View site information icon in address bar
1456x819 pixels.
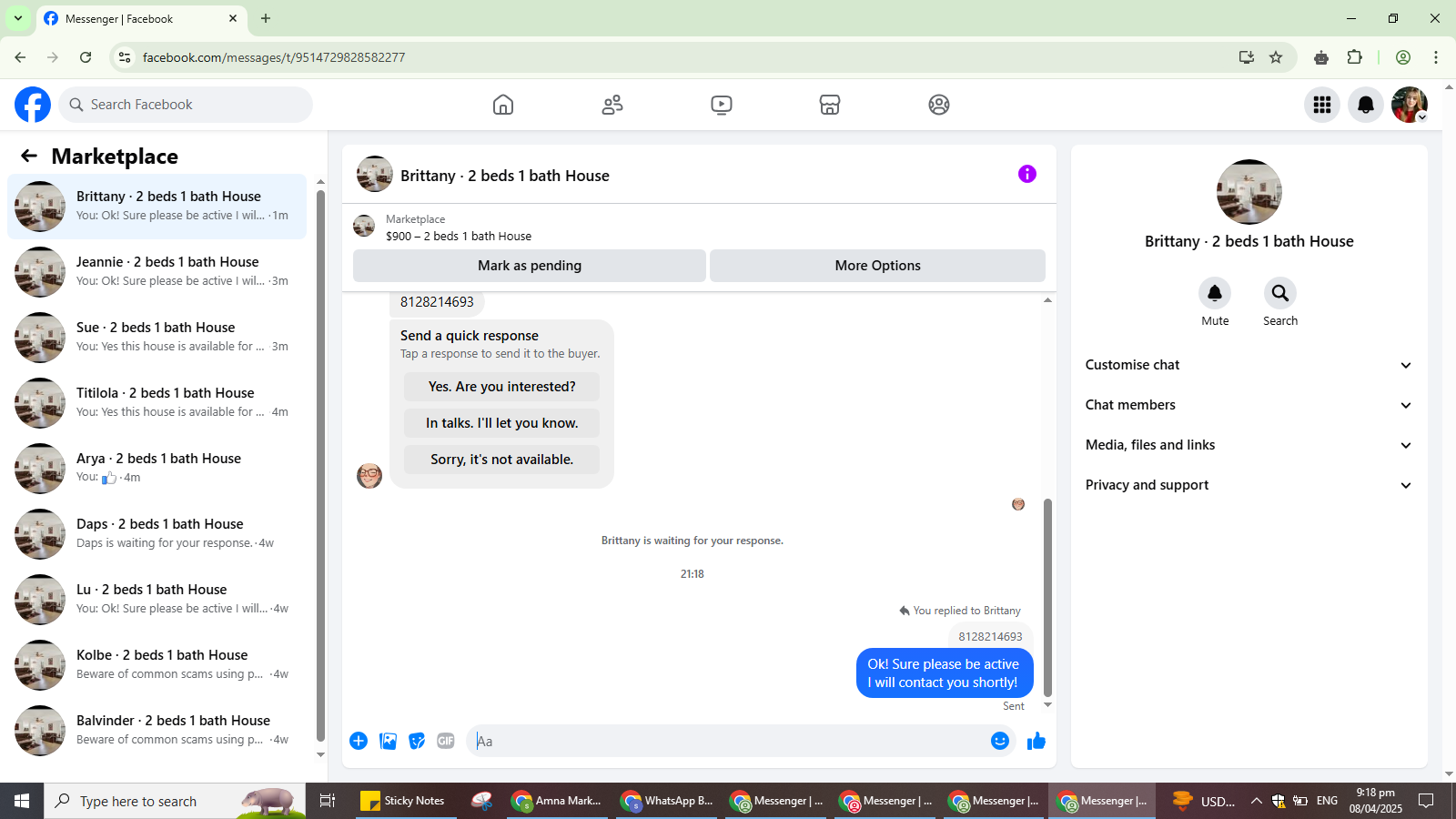click(125, 57)
